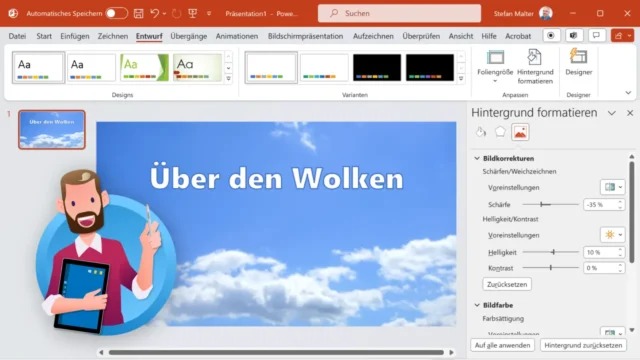
Task: Switch to the Einfügen tab
Action: click(x=75, y=36)
